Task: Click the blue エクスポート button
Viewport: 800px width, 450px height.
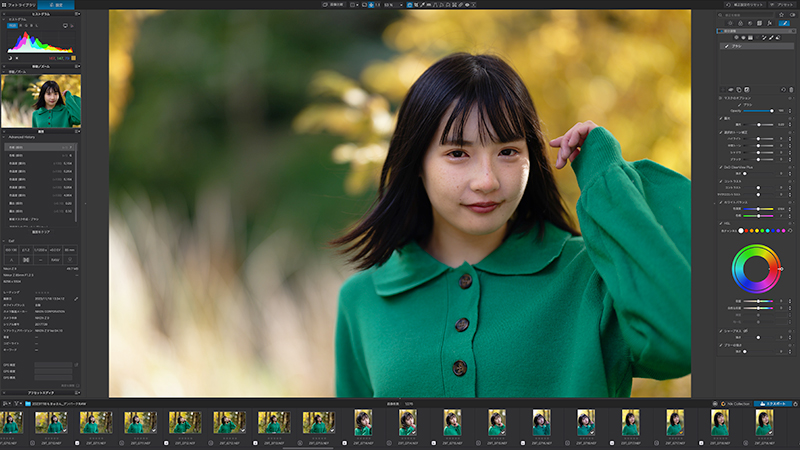Action: [773, 404]
